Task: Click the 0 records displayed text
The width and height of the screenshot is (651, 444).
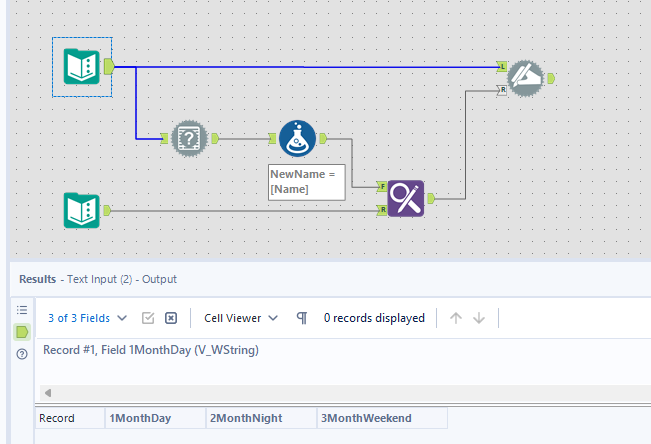Action: coord(374,318)
